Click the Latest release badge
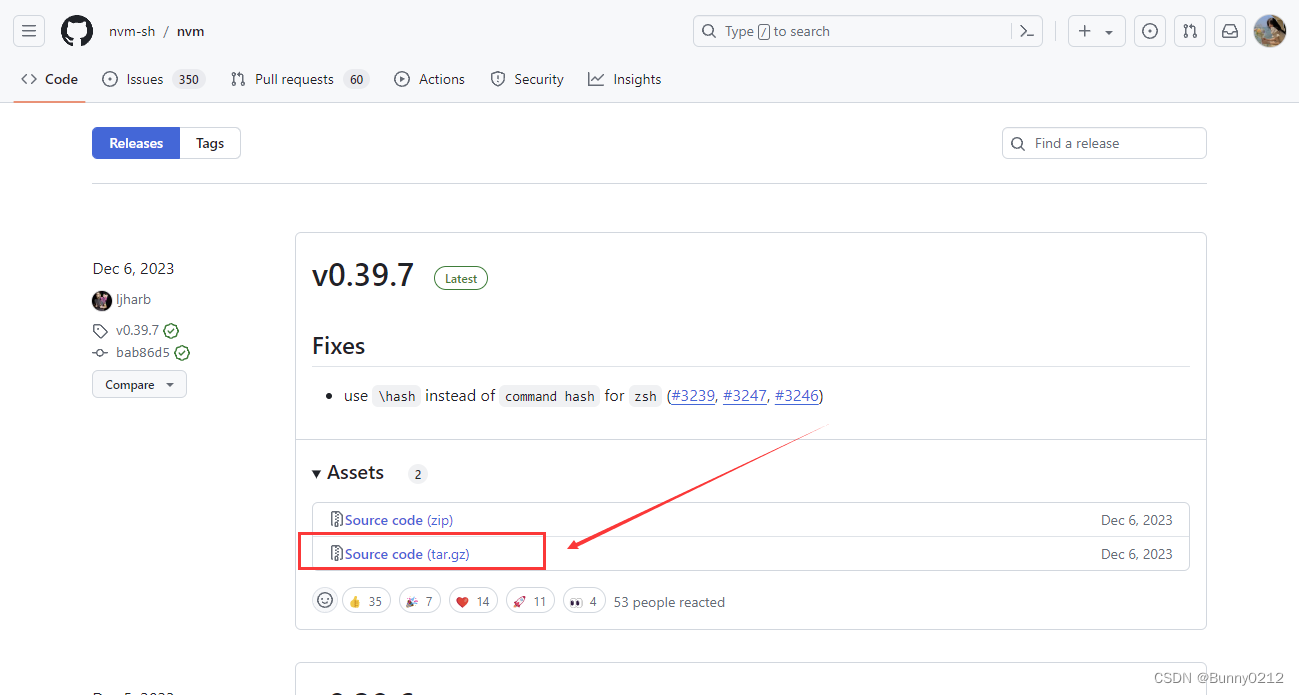1299x695 pixels. pos(461,278)
